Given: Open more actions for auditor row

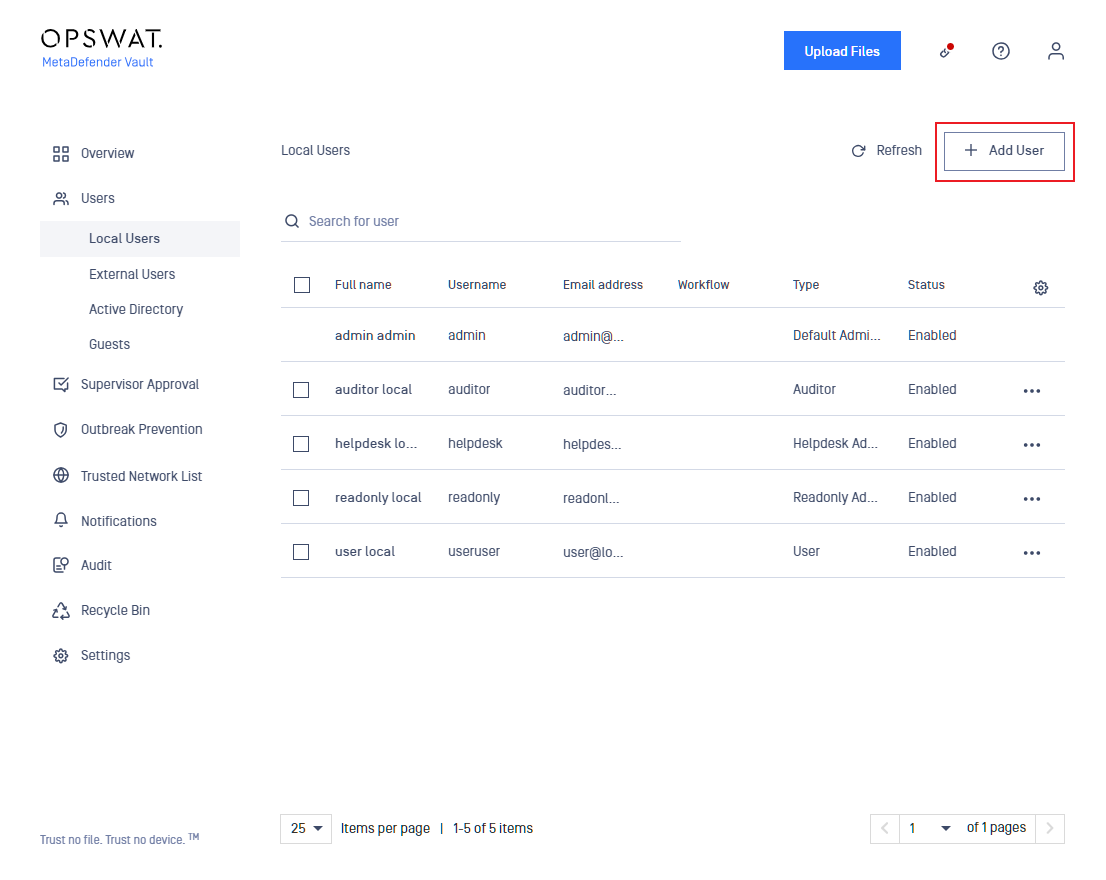Looking at the screenshot, I should pyautogui.click(x=1032, y=391).
